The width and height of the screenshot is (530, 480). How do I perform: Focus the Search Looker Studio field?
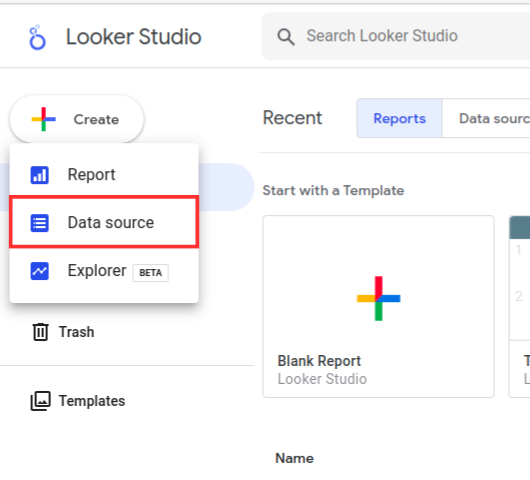[396, 36]
